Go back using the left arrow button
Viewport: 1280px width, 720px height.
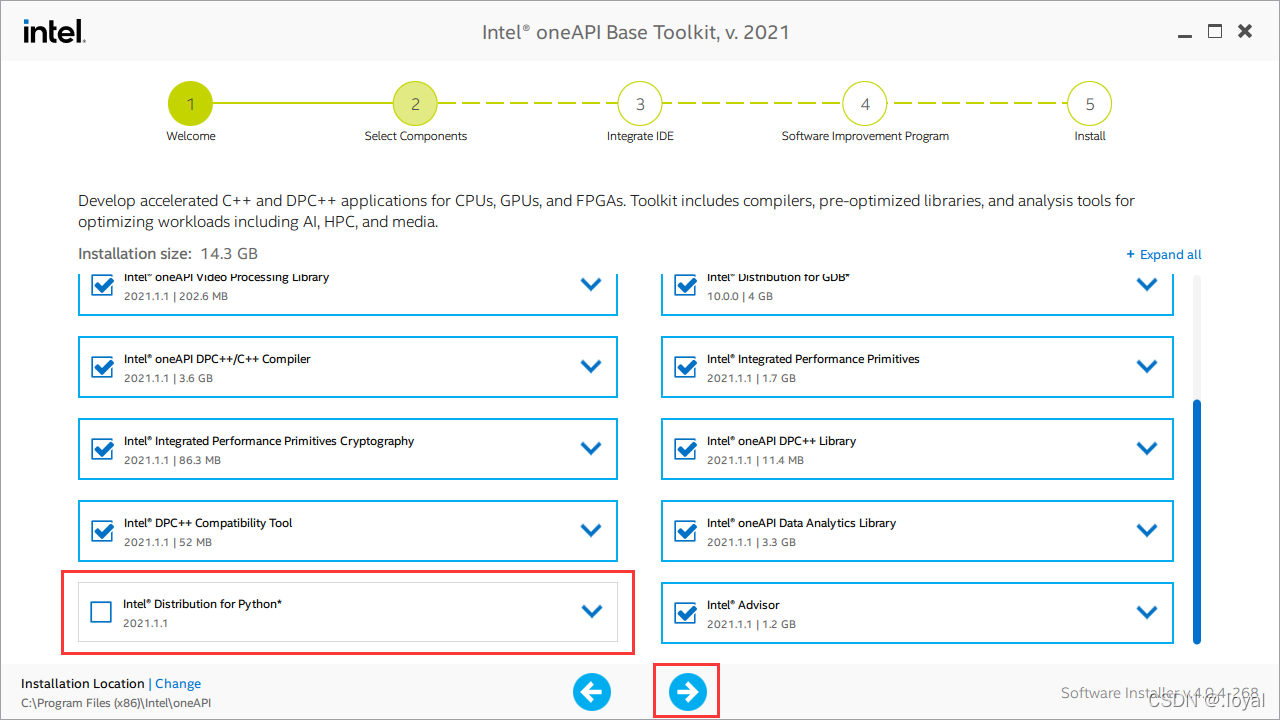pos(592,691)
